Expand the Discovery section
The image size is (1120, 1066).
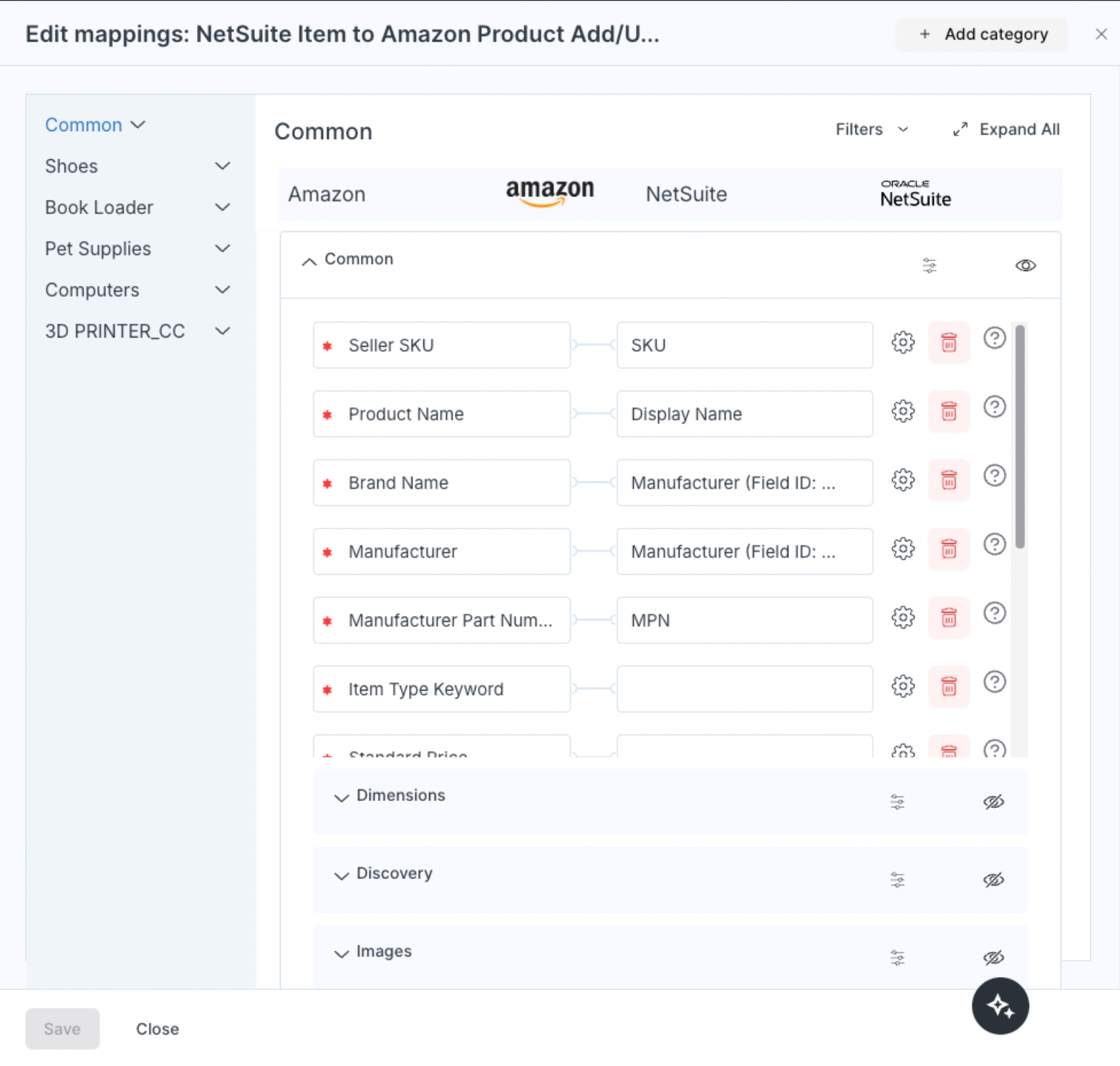point(342,875)
